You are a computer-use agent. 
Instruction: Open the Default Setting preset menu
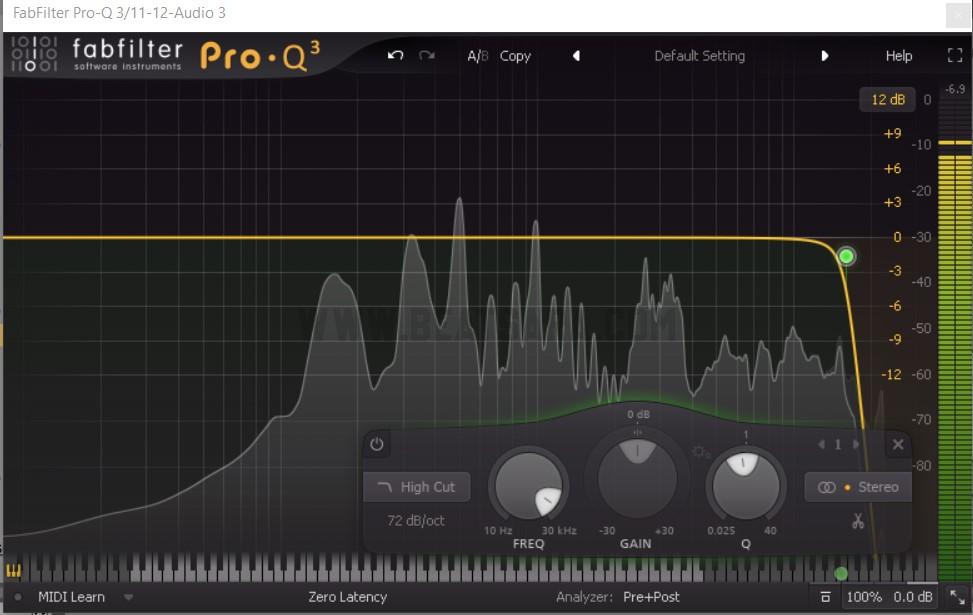click(699, 56)
